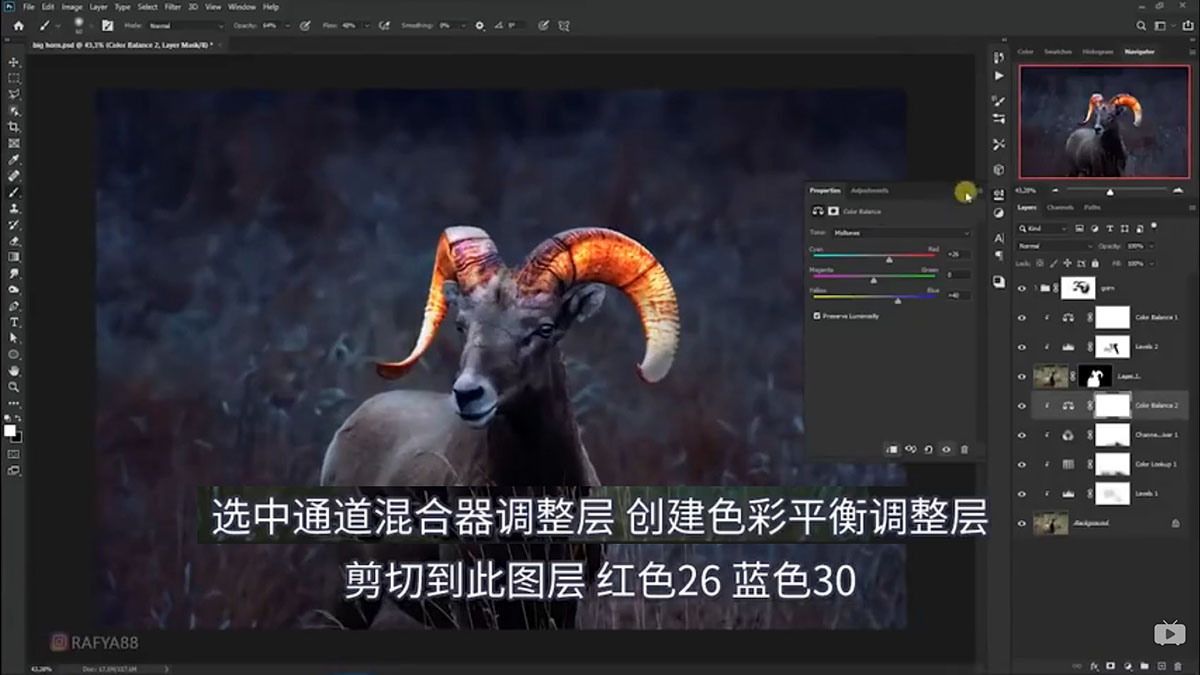Click the delete icon in the Properties panel

[965, 449]
